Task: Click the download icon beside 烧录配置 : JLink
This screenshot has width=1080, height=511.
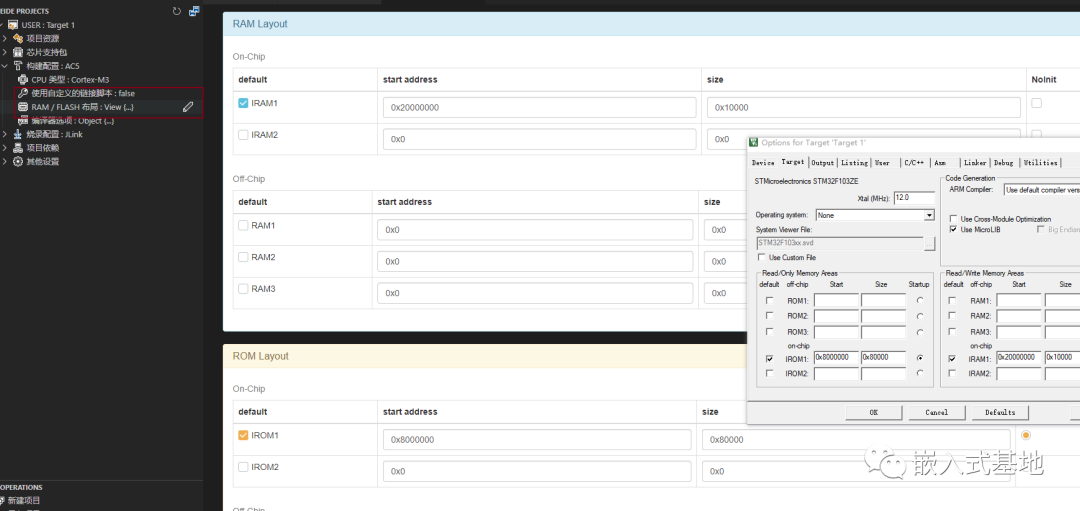Action: [18, 134]
